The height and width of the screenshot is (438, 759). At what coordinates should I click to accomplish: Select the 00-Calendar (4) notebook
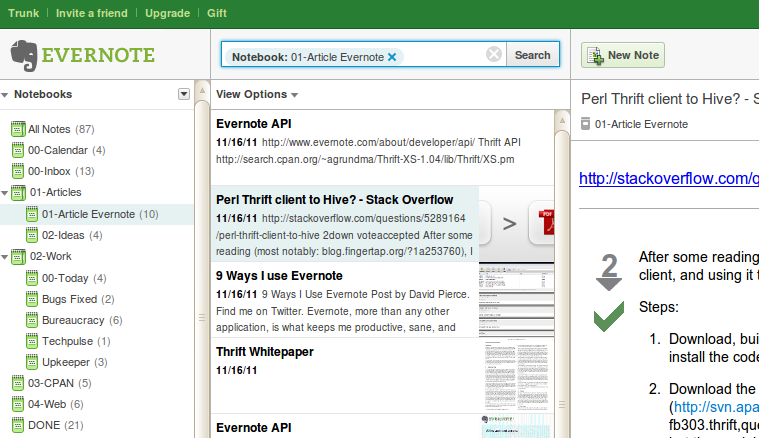pyautogui.click(x=97, y=151)
